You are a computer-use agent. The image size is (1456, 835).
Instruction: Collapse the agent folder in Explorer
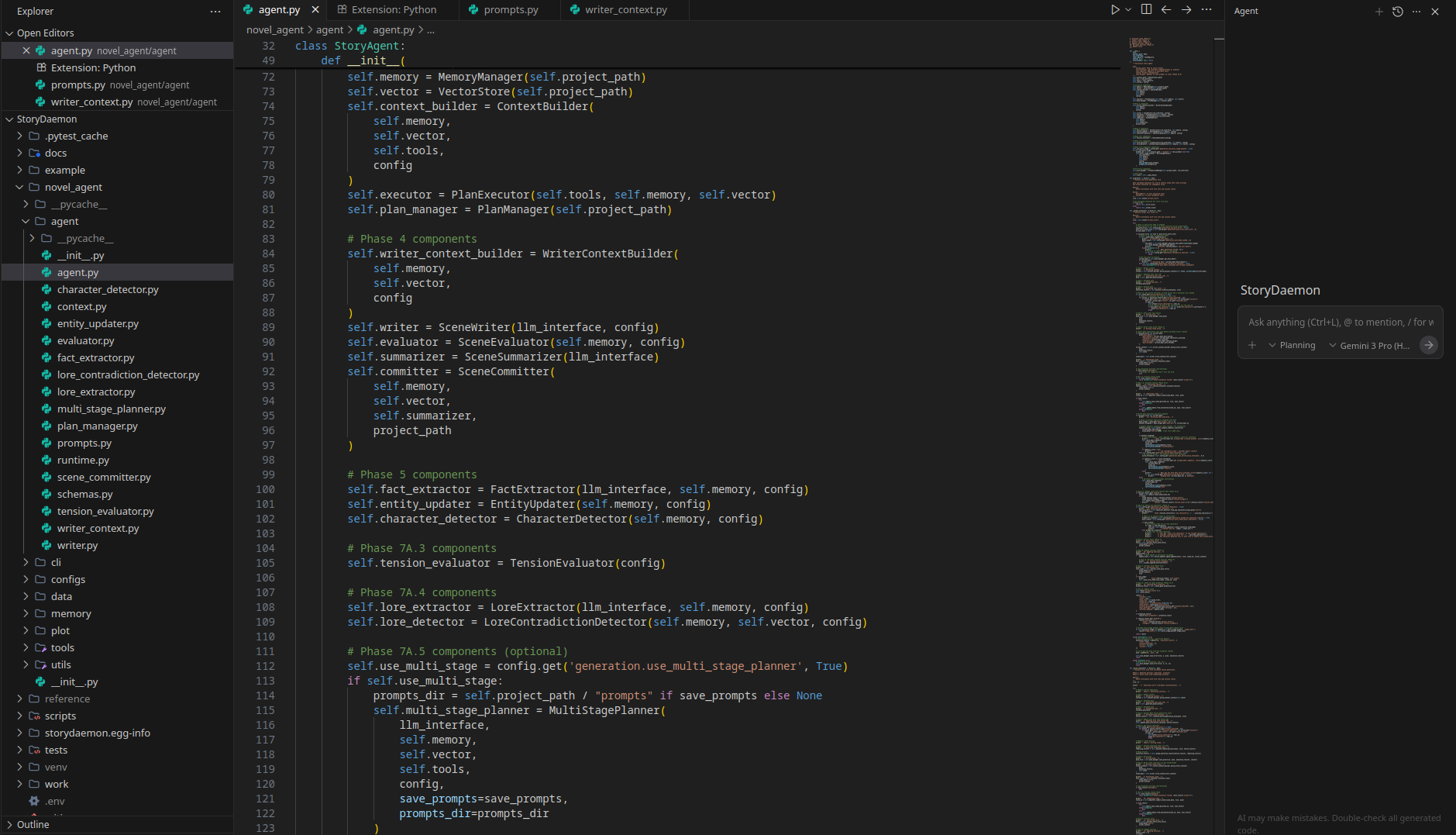pos(32,221)
